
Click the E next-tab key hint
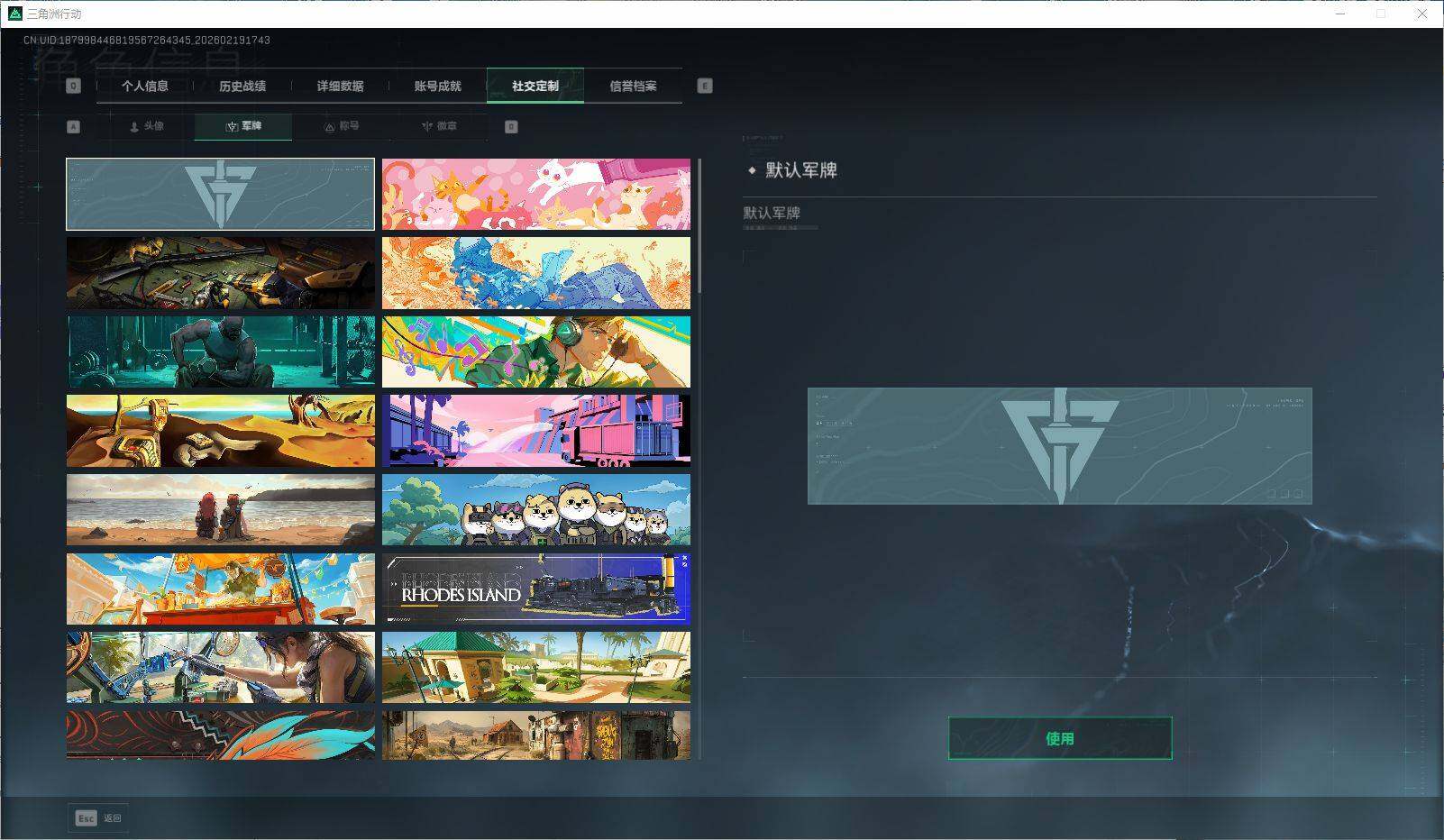[x=705, y=86]
